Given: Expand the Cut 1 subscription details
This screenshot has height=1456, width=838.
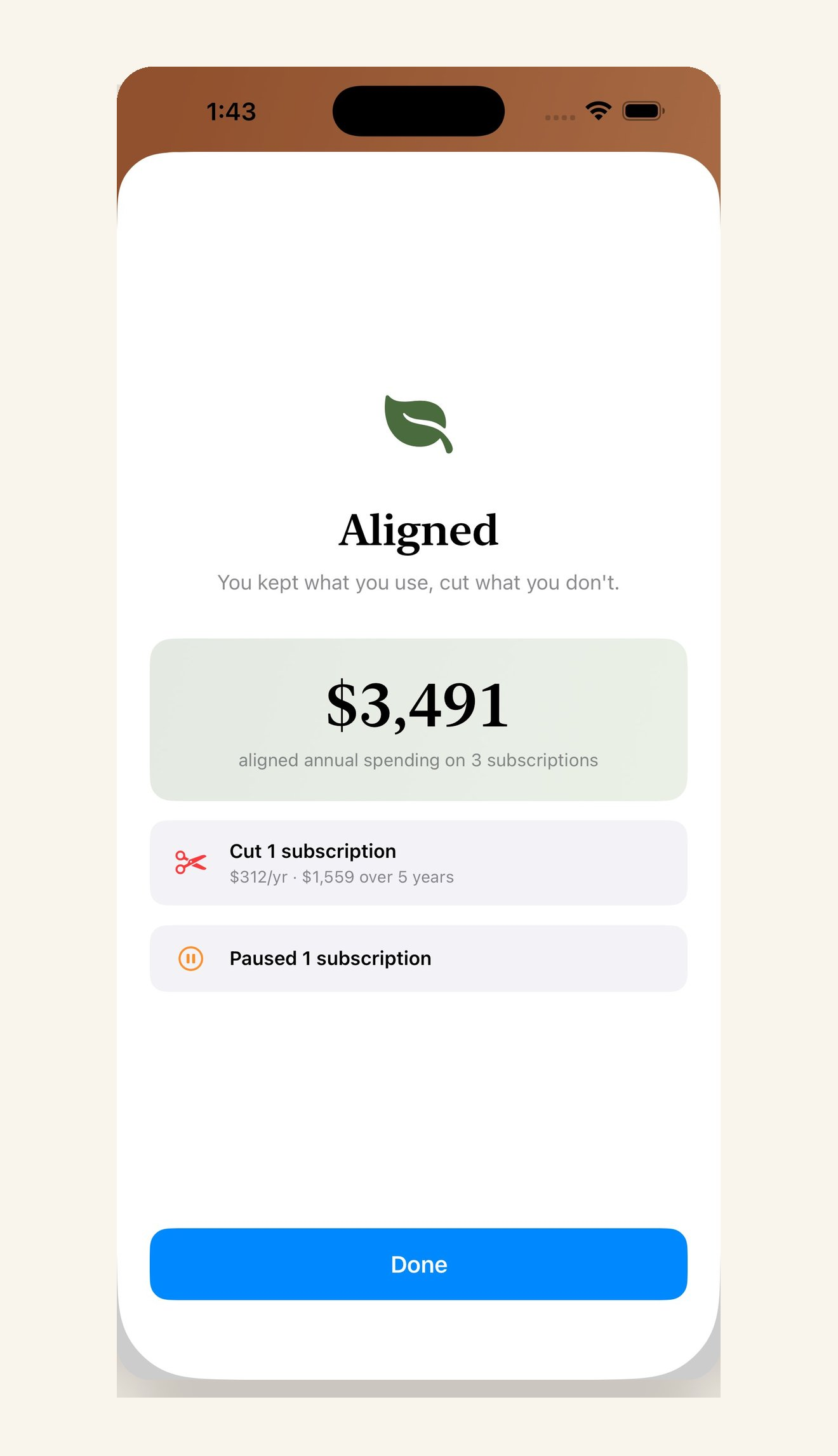Looking at the screenshot, I should tap(418, 862).
